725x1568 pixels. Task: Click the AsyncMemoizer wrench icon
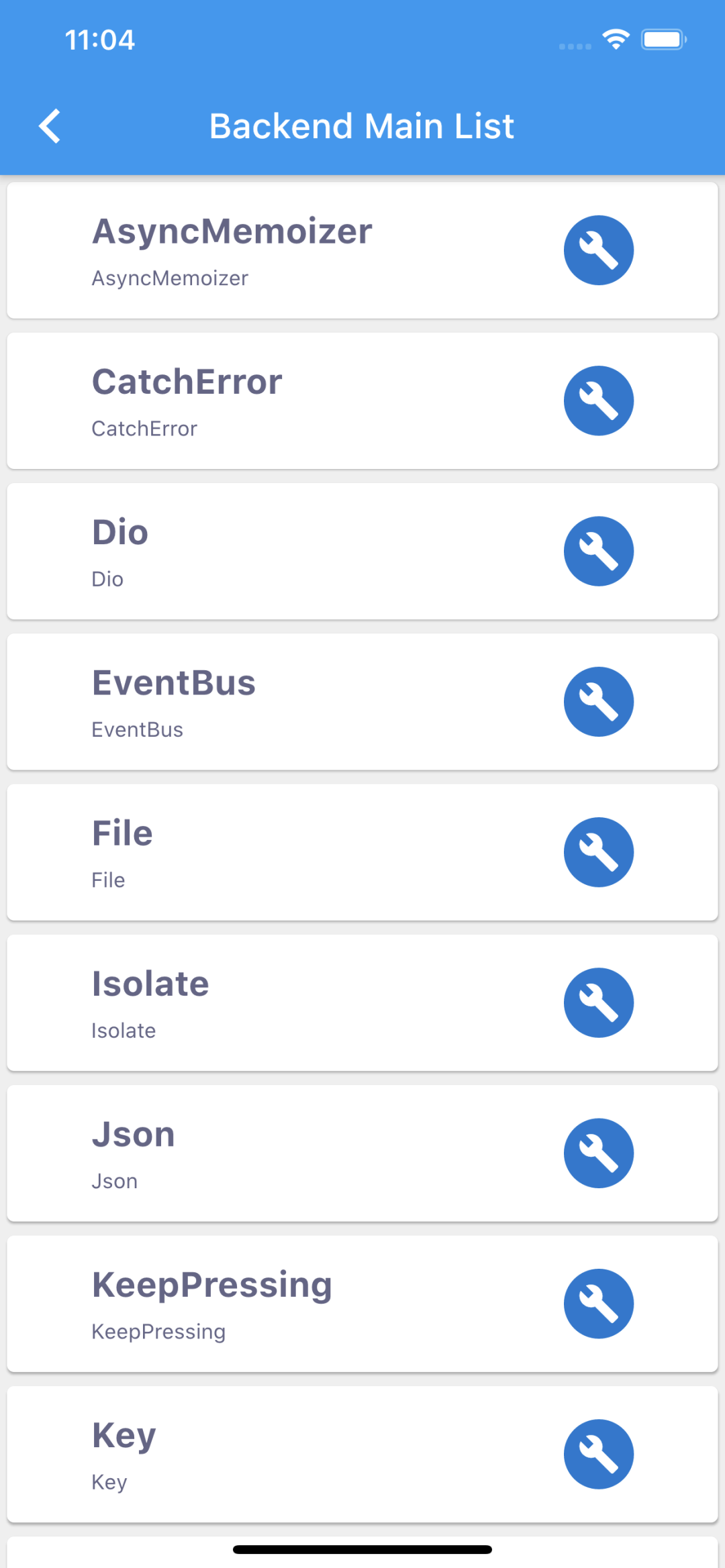[x=598, y=250]
